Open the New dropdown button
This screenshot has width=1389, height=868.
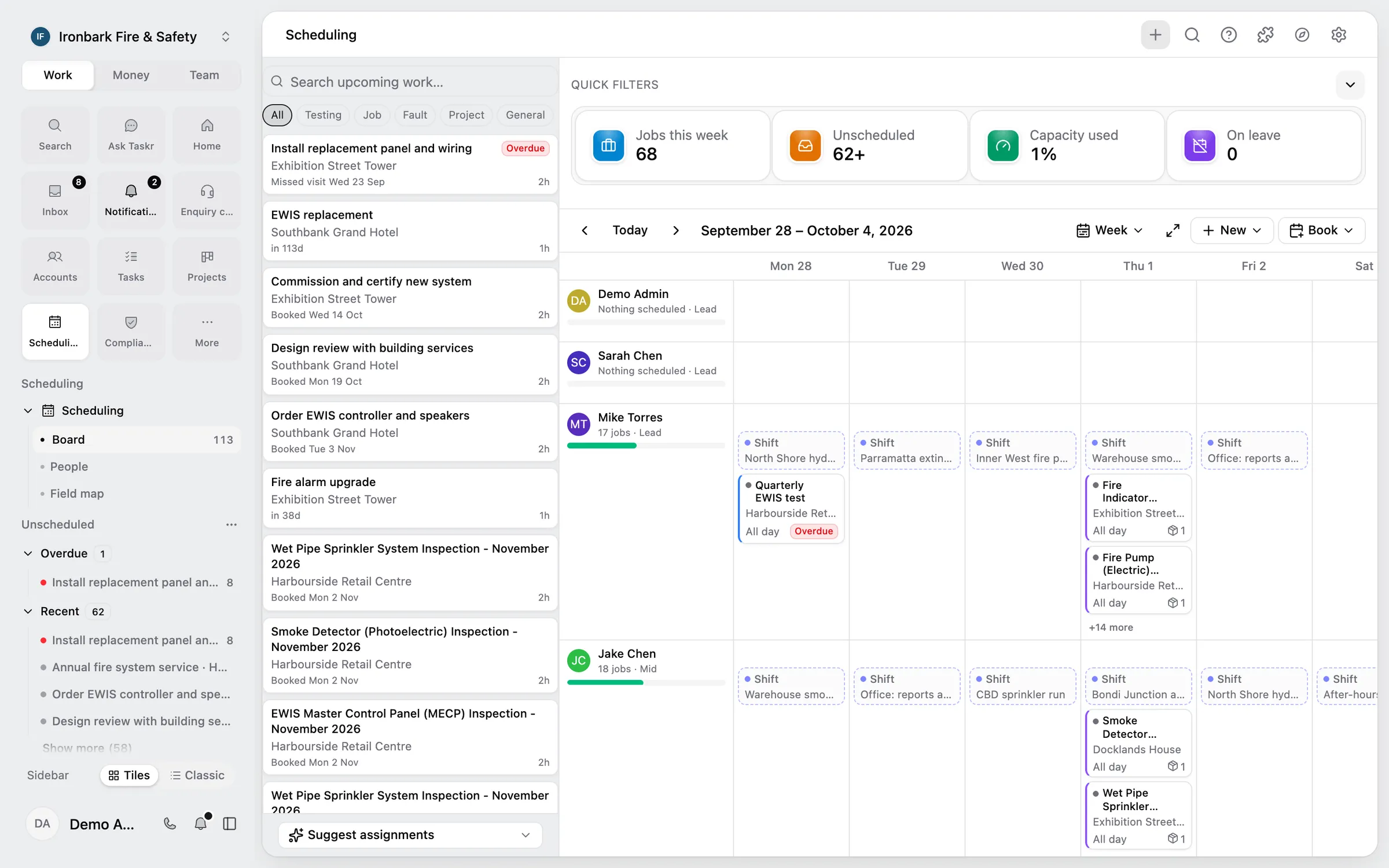click(x=1232, y=230)
